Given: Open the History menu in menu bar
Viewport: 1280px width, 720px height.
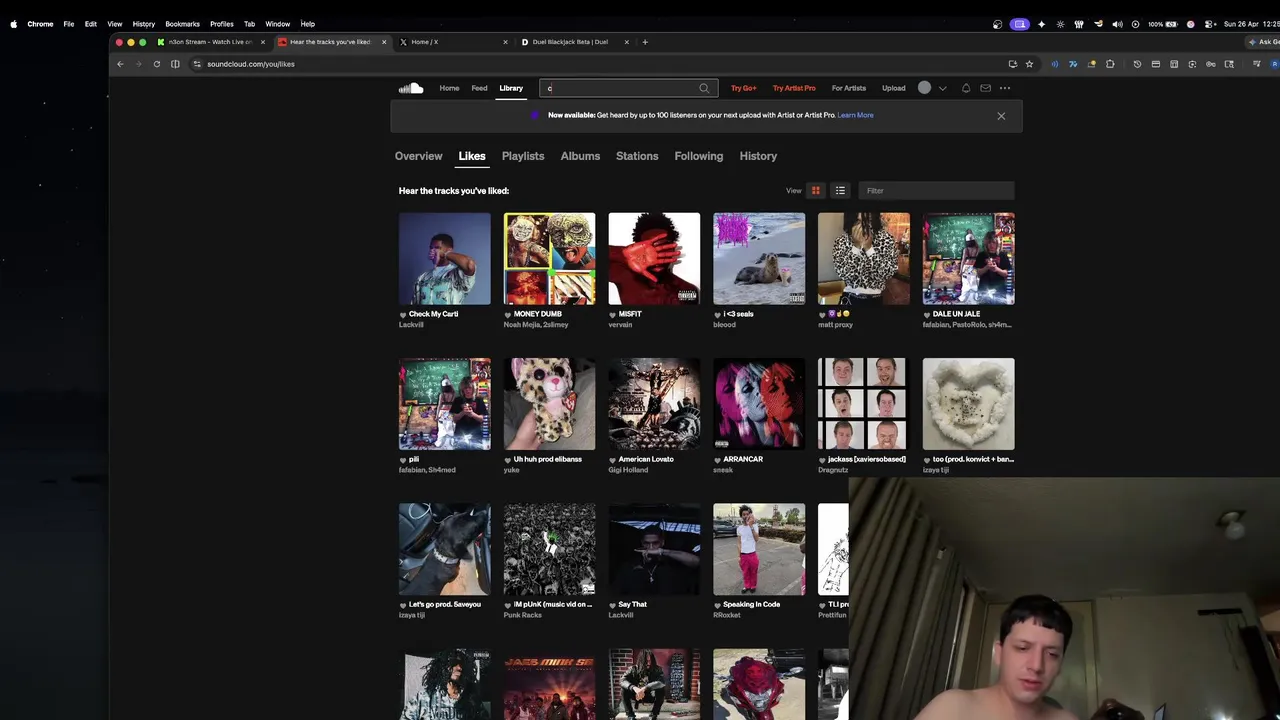Looking at the screenshot, I should click(x=143, y=24).
